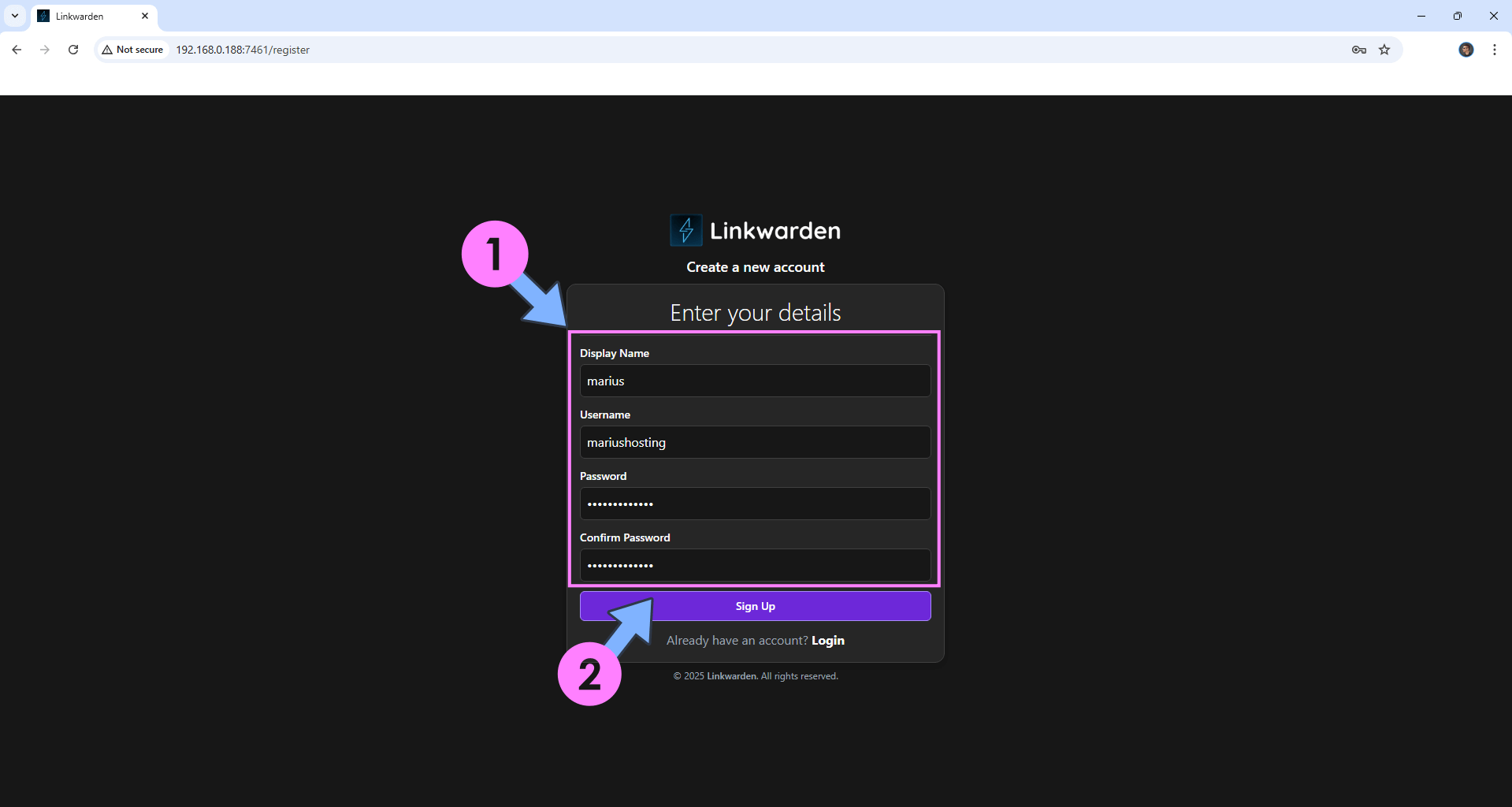
Task: Open the Chrome profile avatar
Action: click(x=1466, y=50)
